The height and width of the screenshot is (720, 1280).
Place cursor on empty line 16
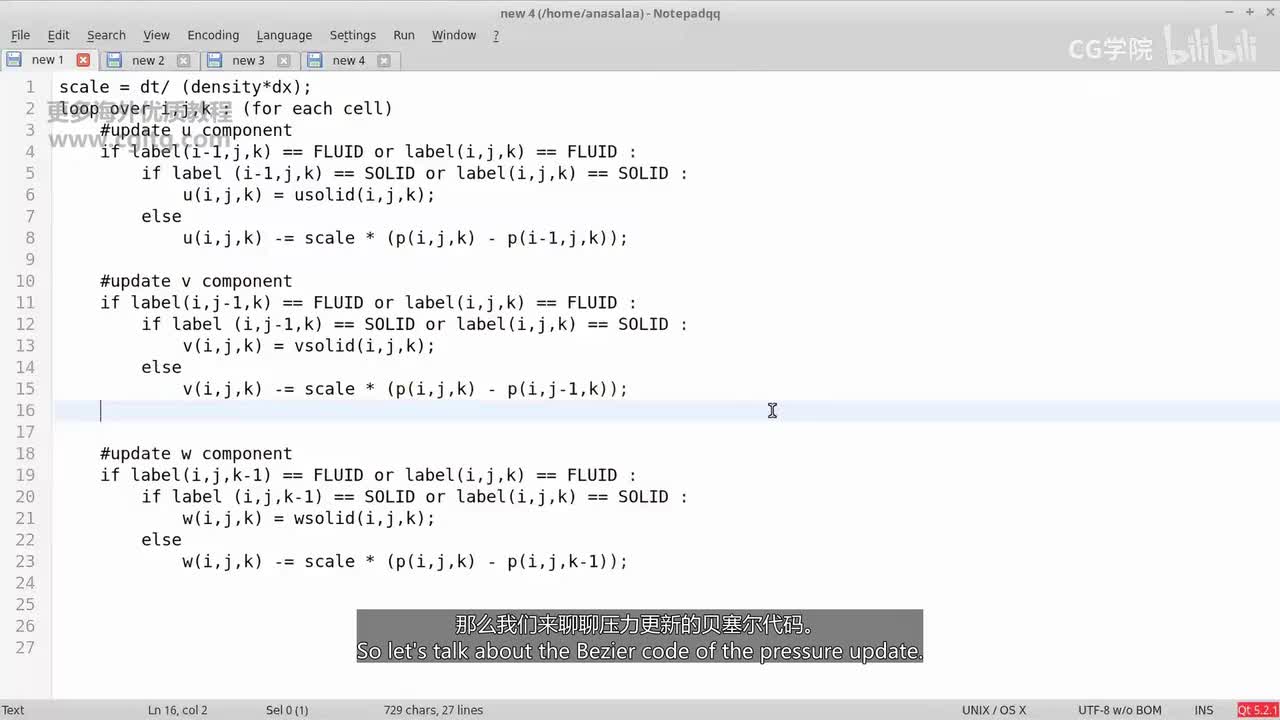click(x=667, y=410)
